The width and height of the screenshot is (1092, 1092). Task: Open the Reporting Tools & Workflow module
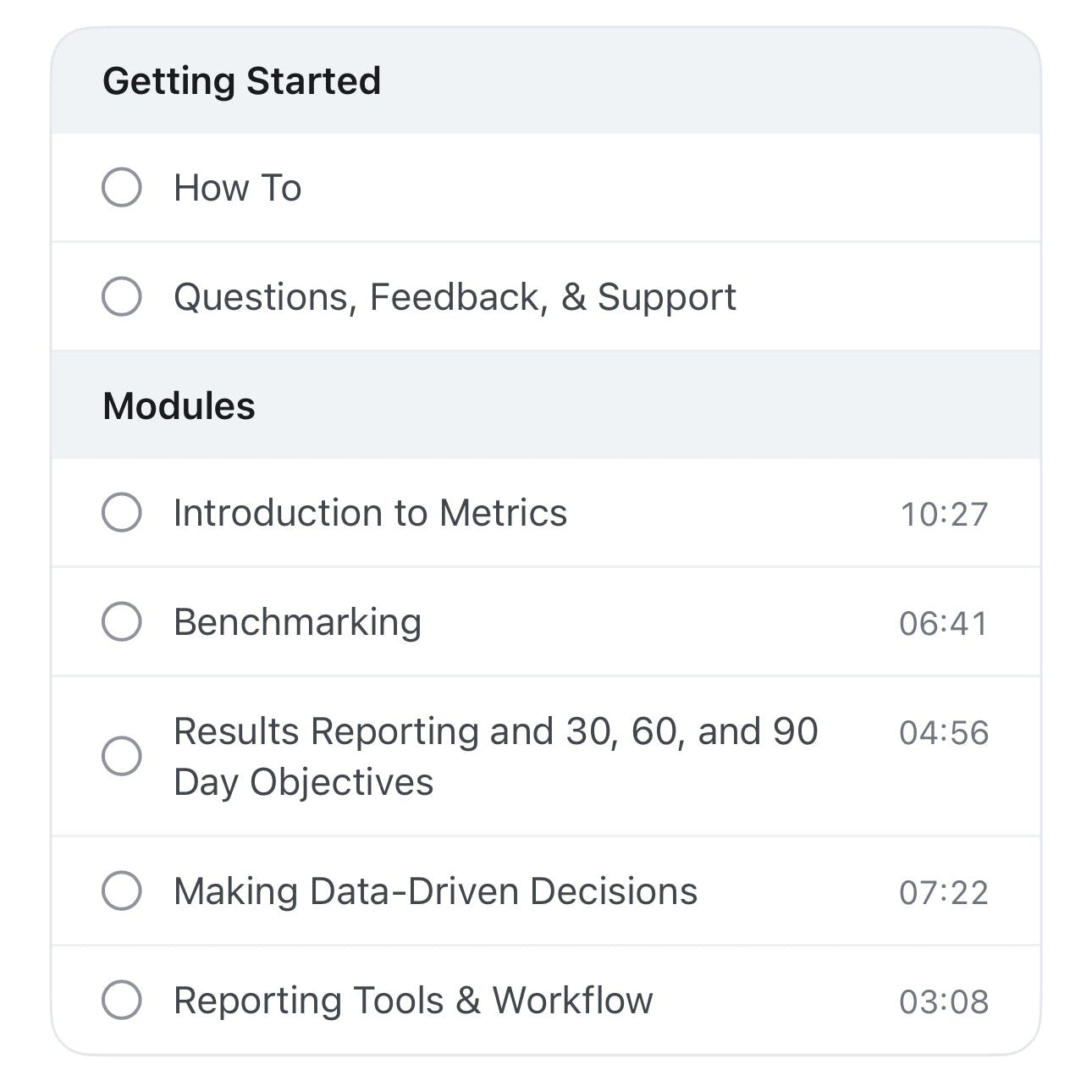(413, 1000)
